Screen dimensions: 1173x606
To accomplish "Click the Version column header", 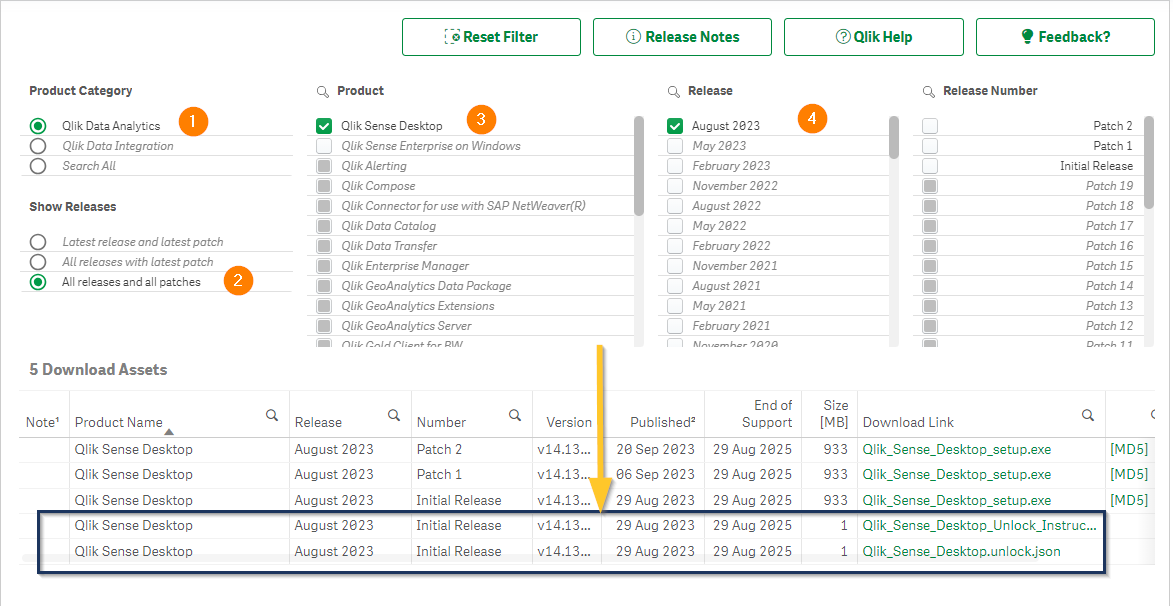I will 569,422.
